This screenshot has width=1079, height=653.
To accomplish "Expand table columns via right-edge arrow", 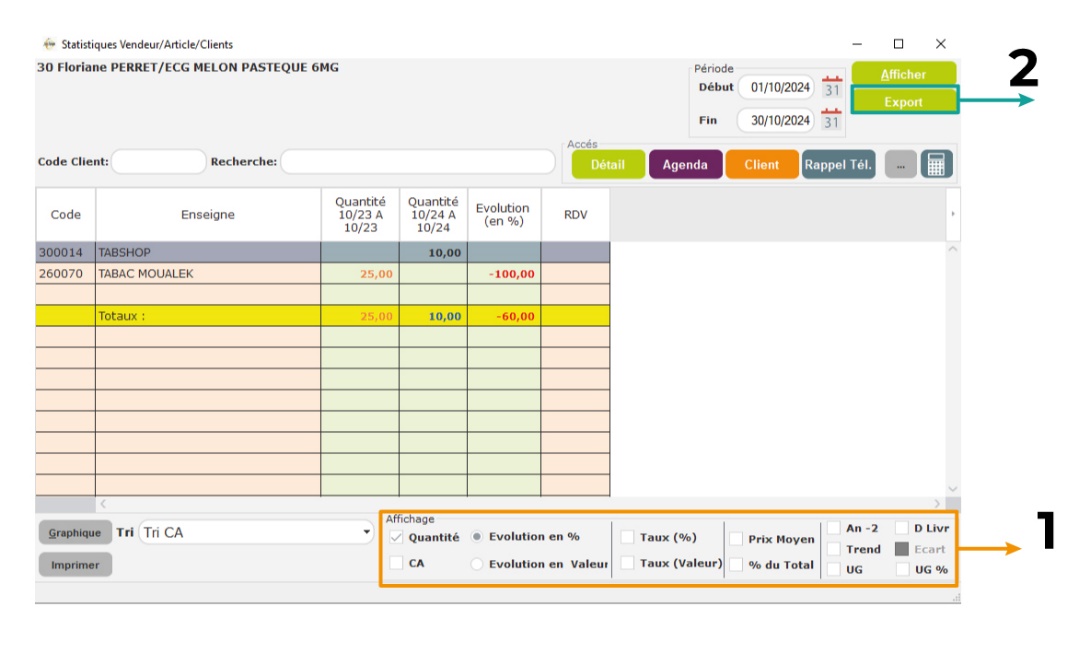I will 952,214.
